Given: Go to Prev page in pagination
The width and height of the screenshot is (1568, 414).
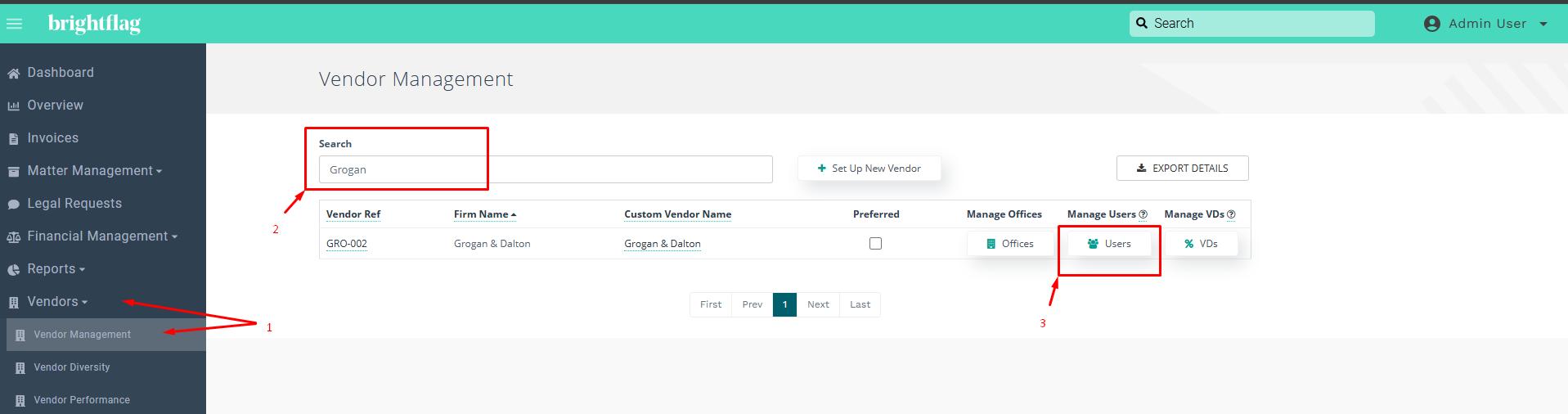Looking at the screenshot, I should pyautogui.click(x=753, y=304).
